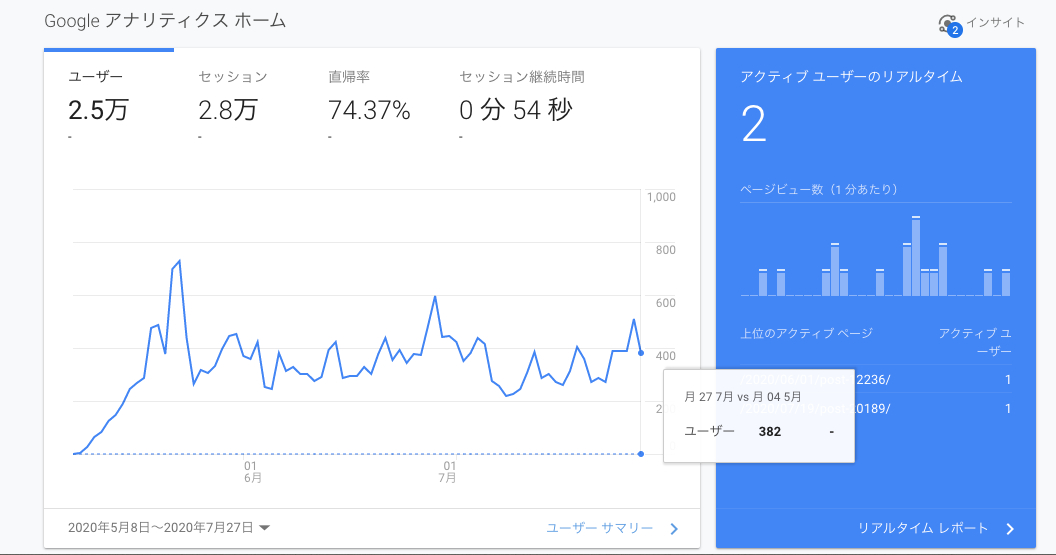
Task: Click the 0 分 54 秒 duration value
Action: pyautogui.click(x=516, y=110)
